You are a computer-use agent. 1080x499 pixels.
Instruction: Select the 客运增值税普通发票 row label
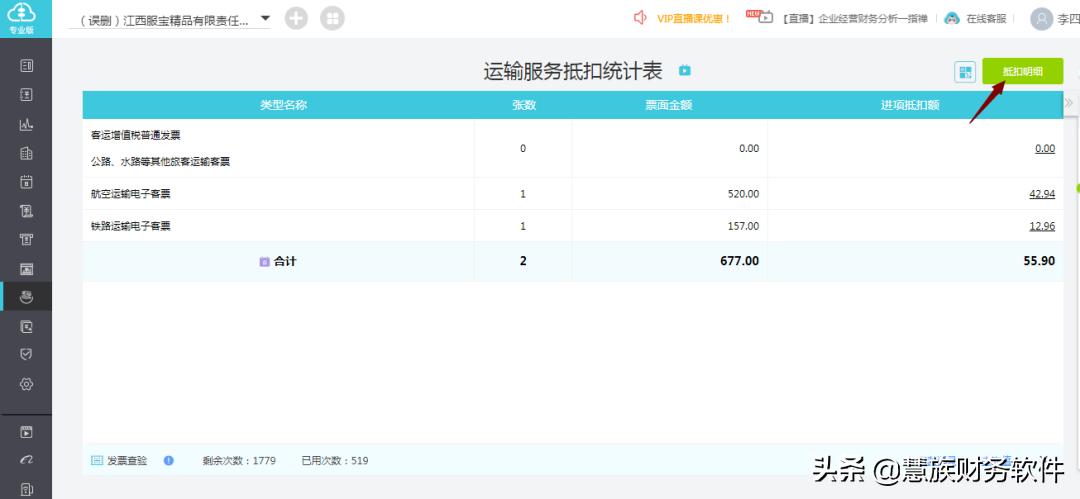136,135
